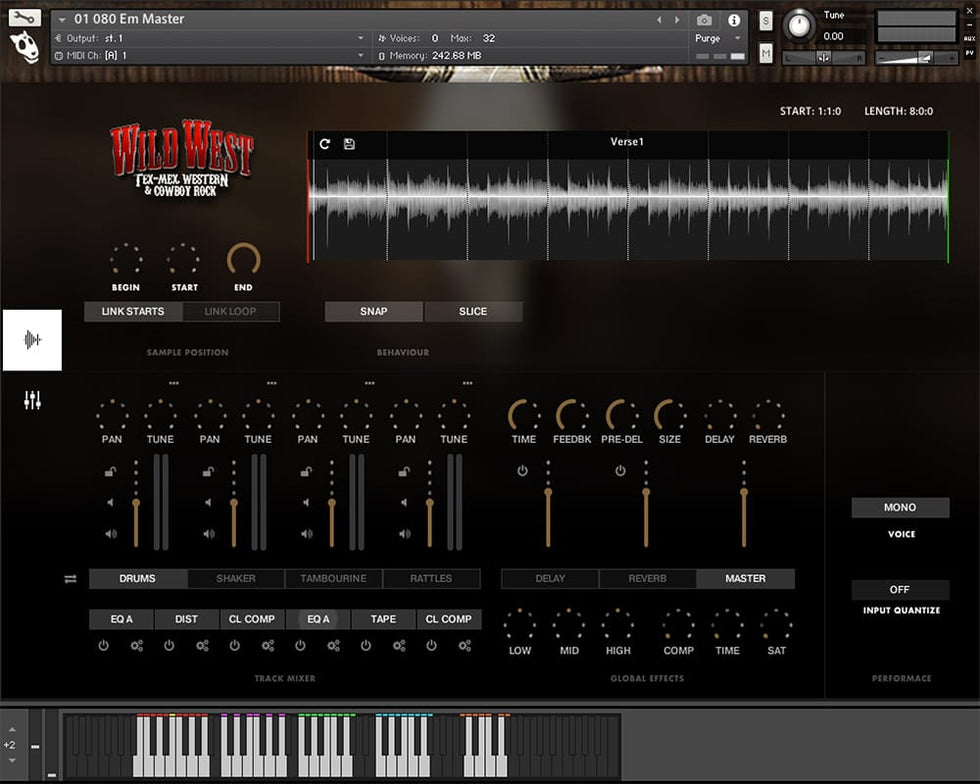This screenshot has width=980, height=784.
Task: Click the CL COMP button next to DIST
Action: tap(252, 619)
